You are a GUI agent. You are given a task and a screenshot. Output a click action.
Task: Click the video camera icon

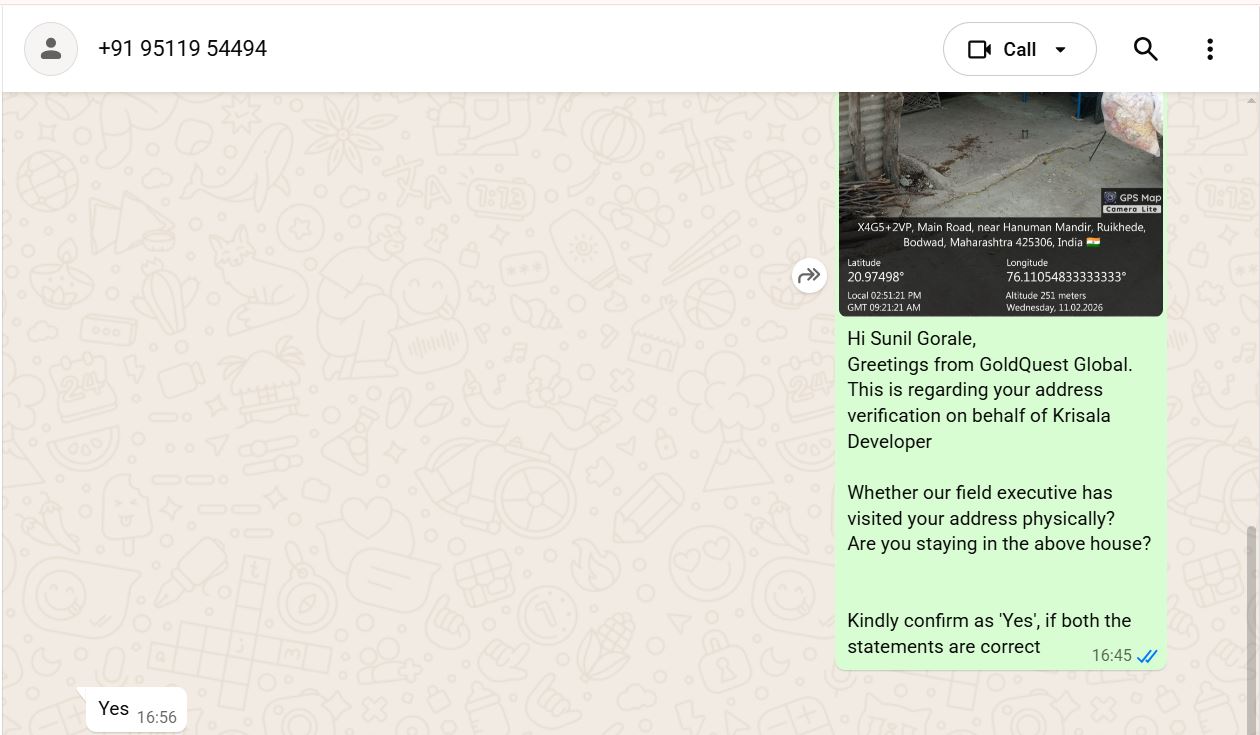click(x=979, y=49)
